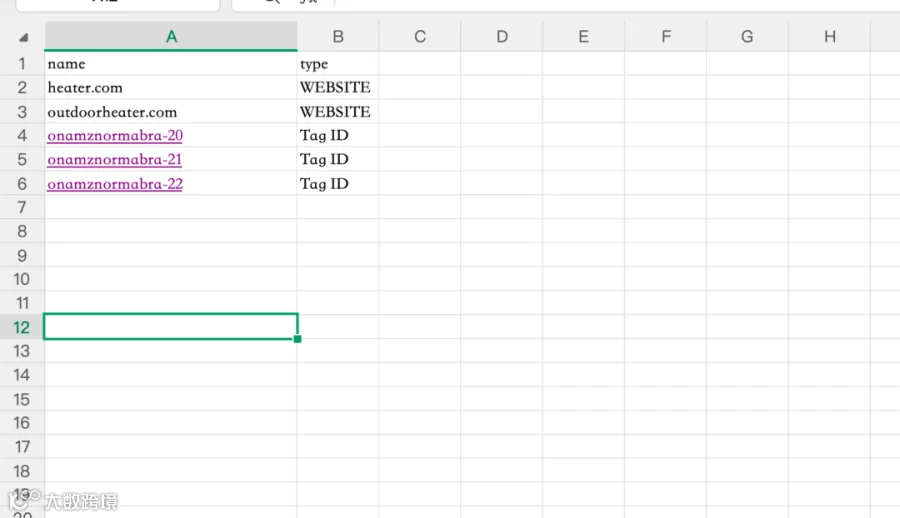Click the fill handle of selected cell

click(297, 339)
